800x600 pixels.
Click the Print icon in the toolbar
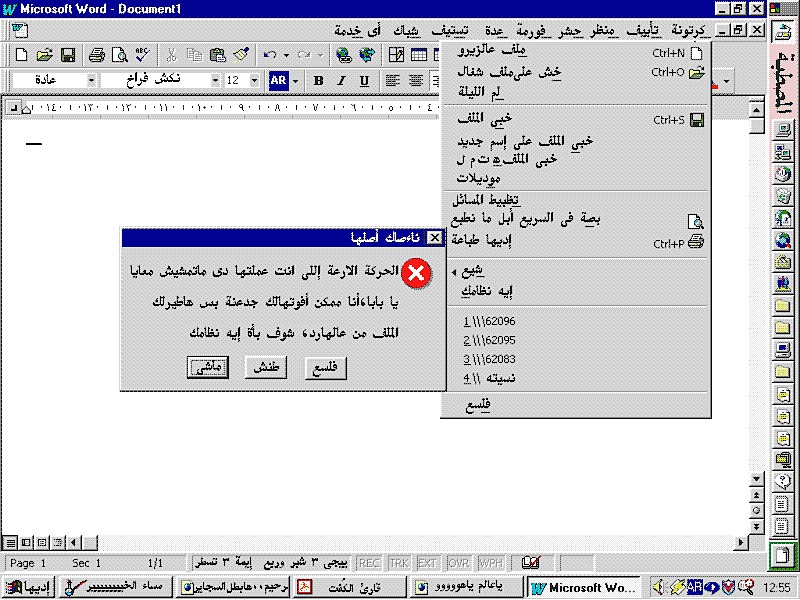click(x=98, y=57)
